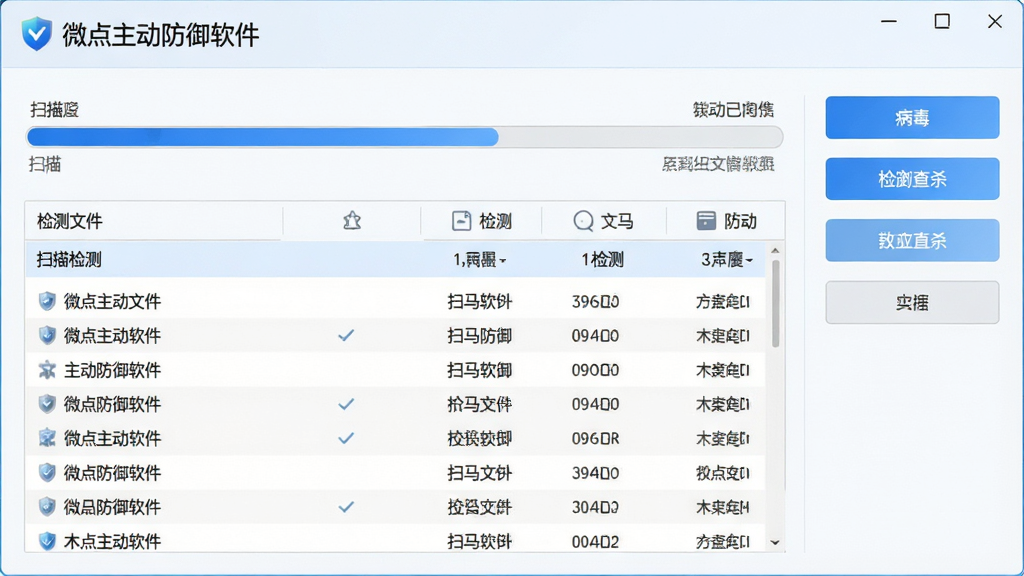Select the gear icon of the 主动防御软件 row

[x=47, y=370]
